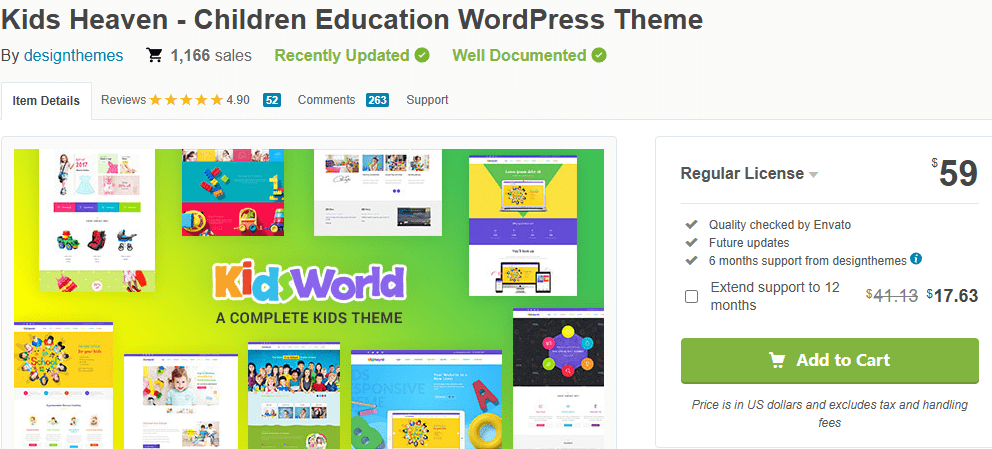Select the Item Details tab
The width and height of the screenshot is (992, 449).
click(46, 101)
